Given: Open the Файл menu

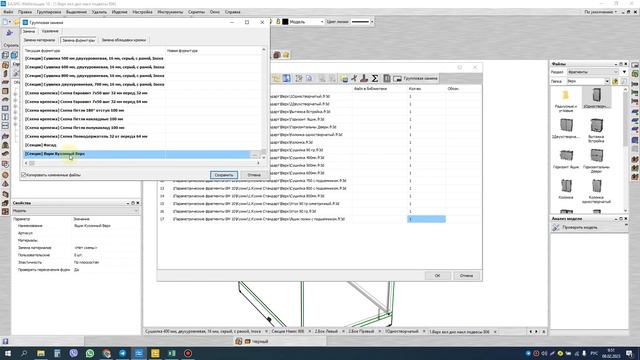Looking at the screenshot, I should point(8,12).
